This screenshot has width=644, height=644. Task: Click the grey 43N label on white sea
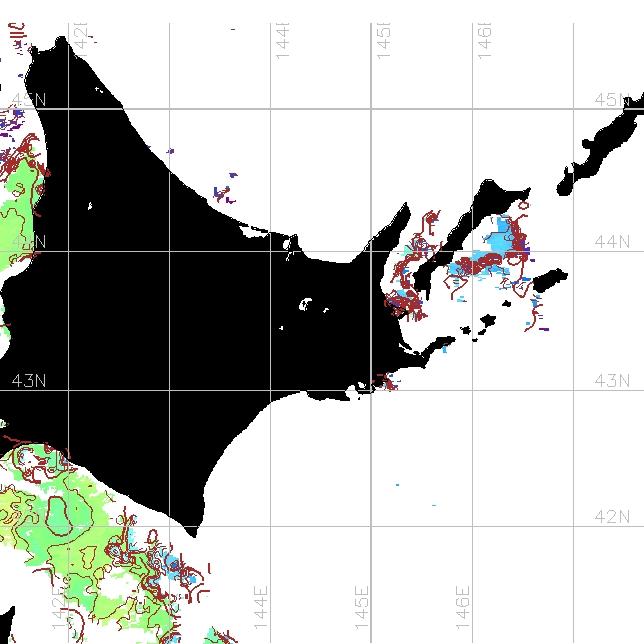click(x=612, y=381)
